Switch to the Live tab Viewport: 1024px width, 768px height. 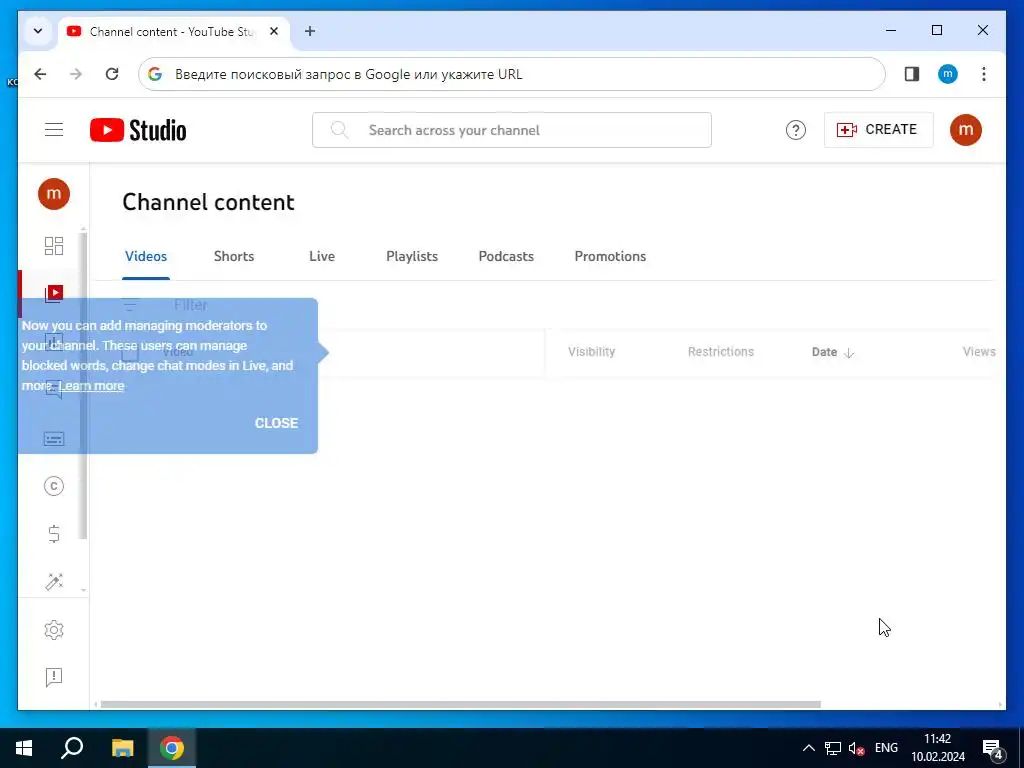(x=322, y=257)
